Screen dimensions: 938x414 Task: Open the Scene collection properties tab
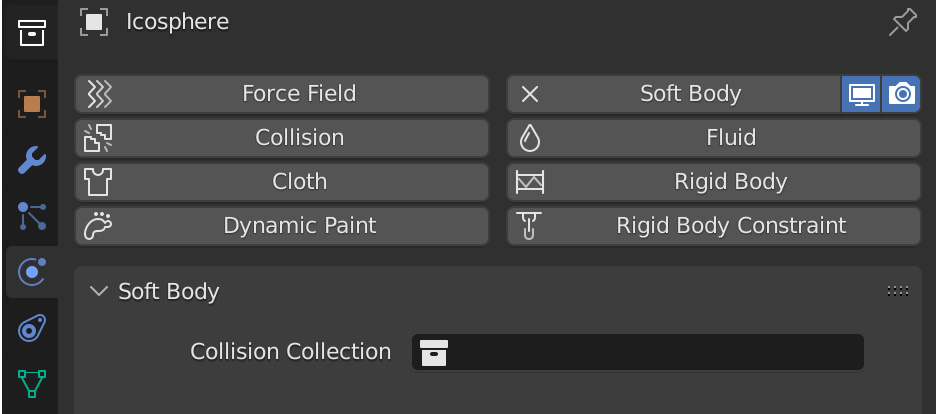31,33
